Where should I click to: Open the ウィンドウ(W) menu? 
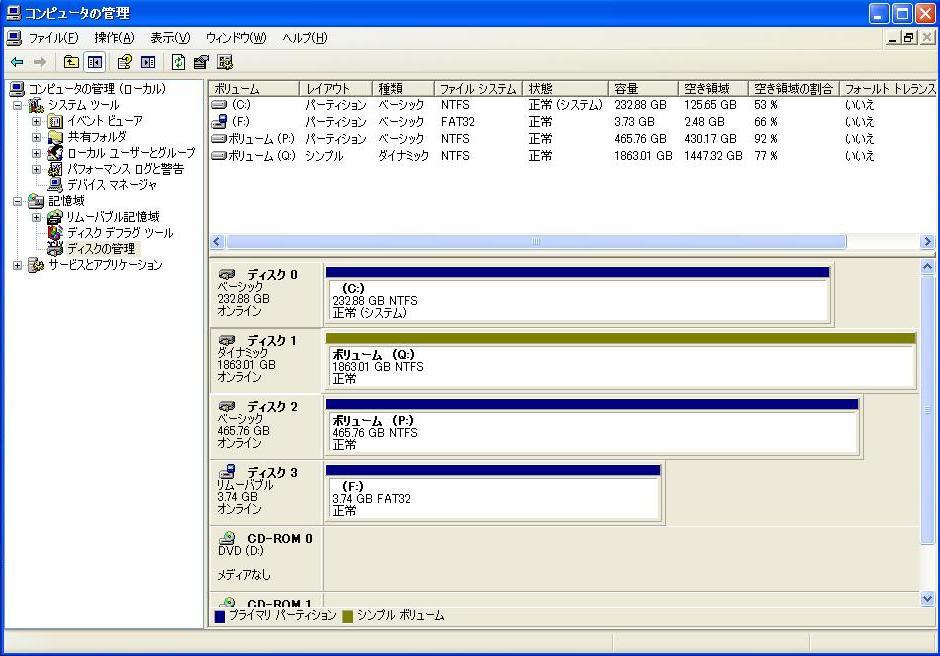point(236,38)
